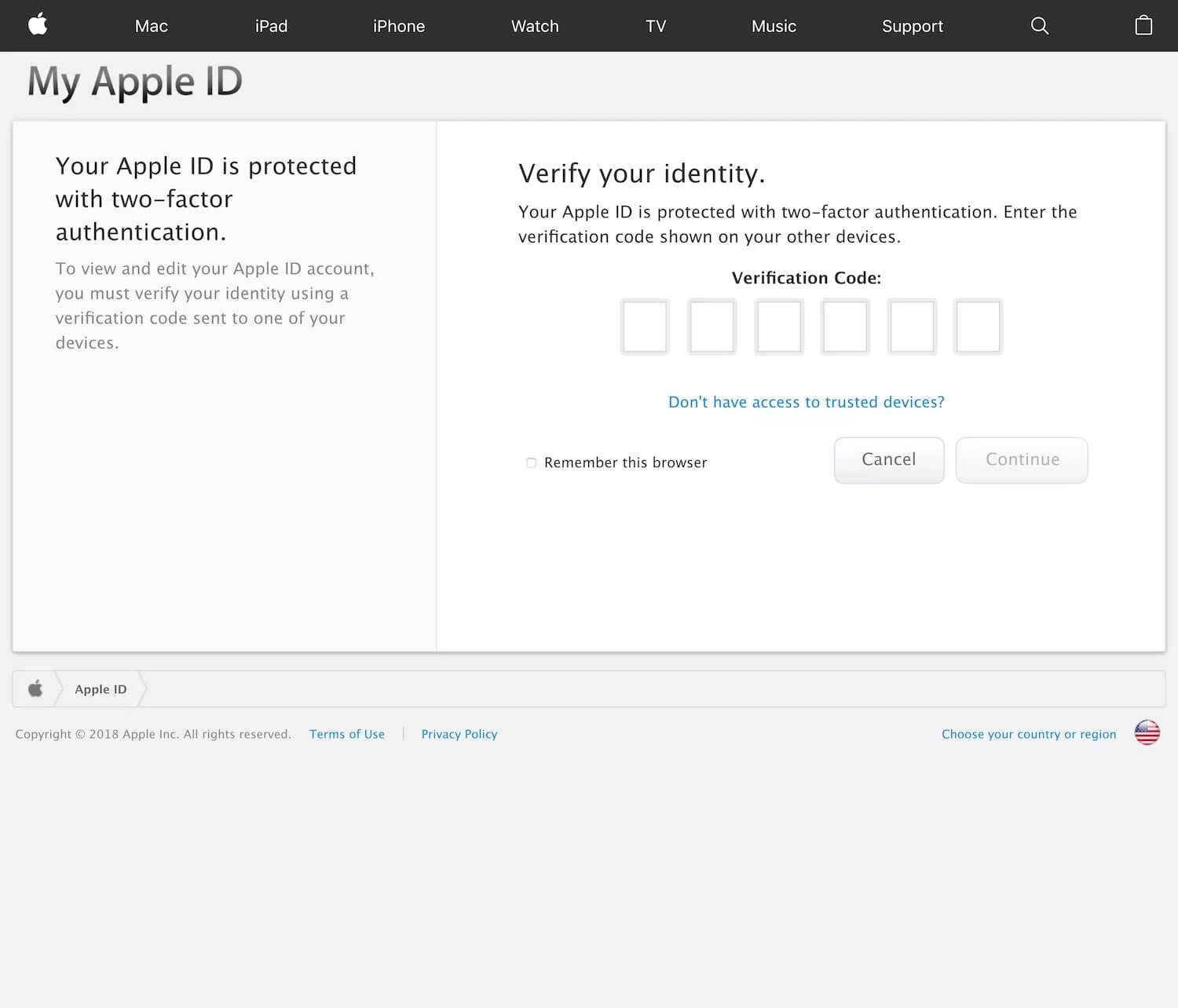Screen dimensions: 1178x1008
Task: Open the Terms of Use link
Action: [347, 734]
